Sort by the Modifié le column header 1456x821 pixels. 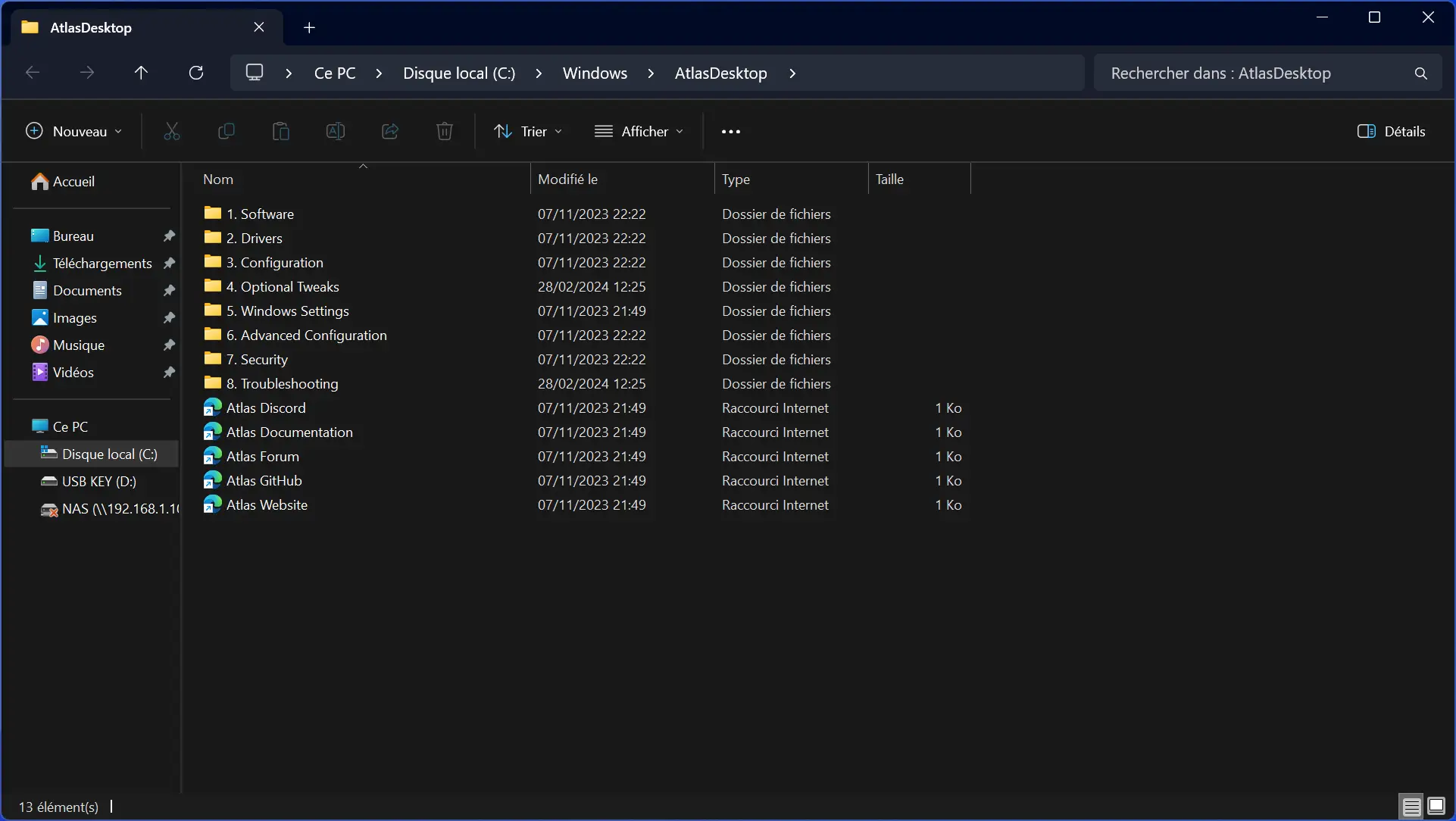tap(567, 179)
